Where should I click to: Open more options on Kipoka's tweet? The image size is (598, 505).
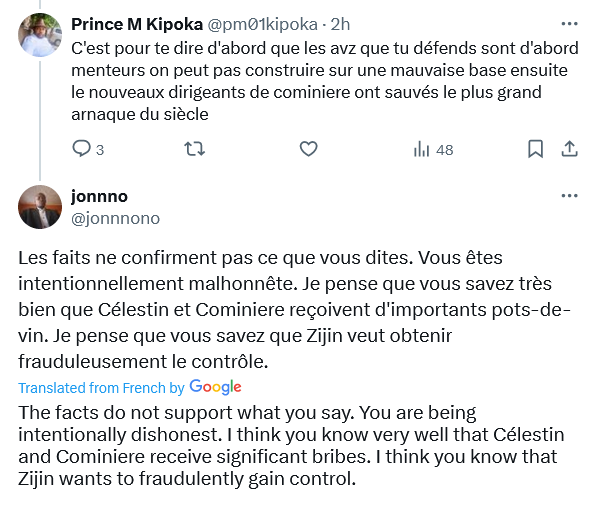point(569,24)
